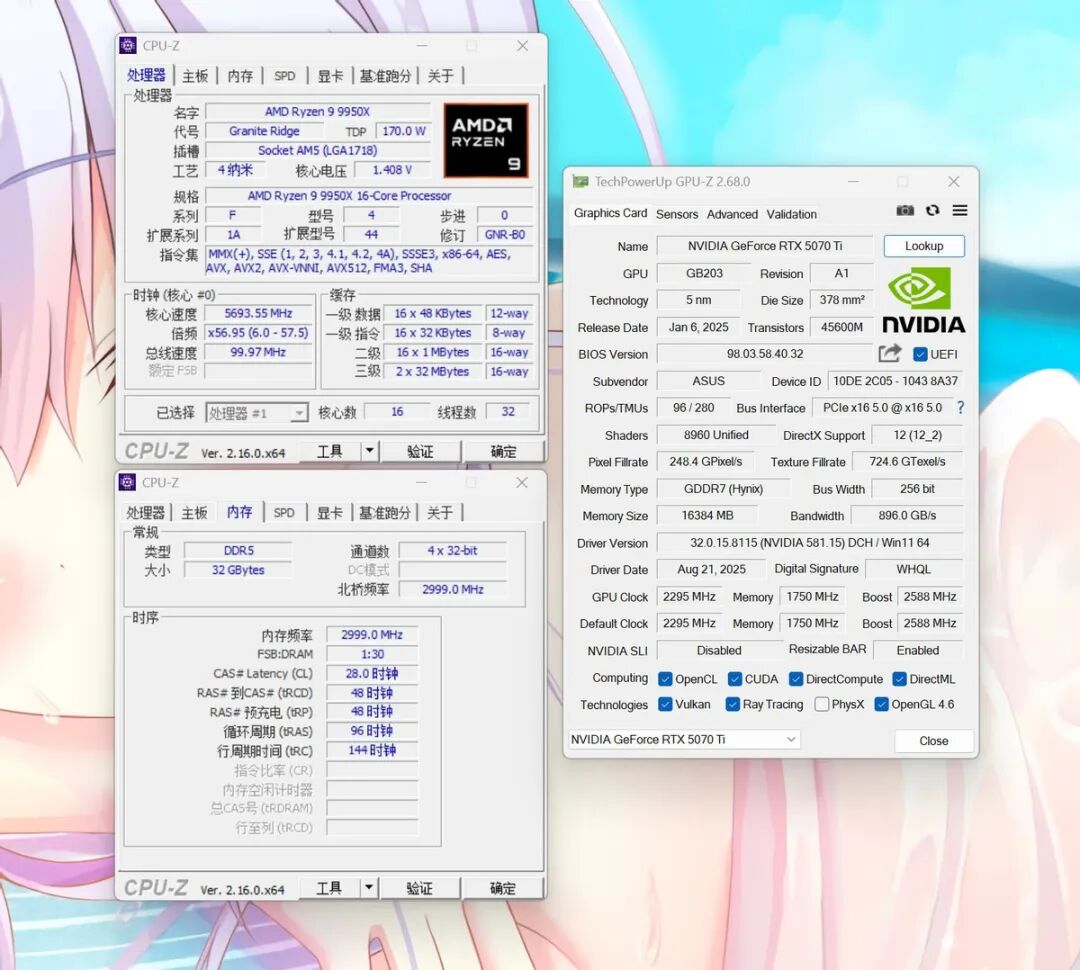Screen dimensions: 1080x970
Task: Click 确定 button in top CPU-Z window
Action: pyautogui.click(x=503, y=451)
